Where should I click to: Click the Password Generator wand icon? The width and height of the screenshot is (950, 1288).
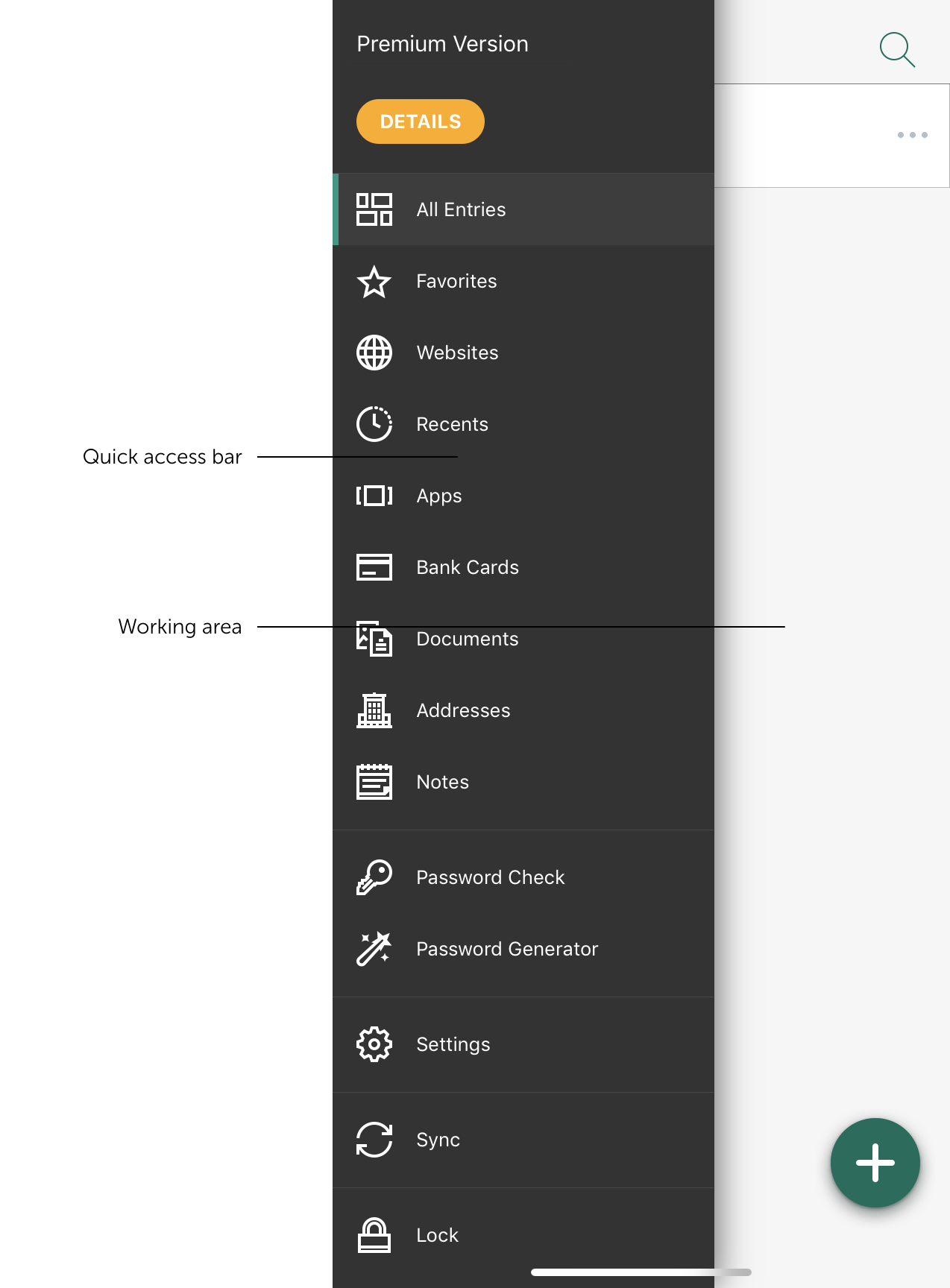(374, 949)
